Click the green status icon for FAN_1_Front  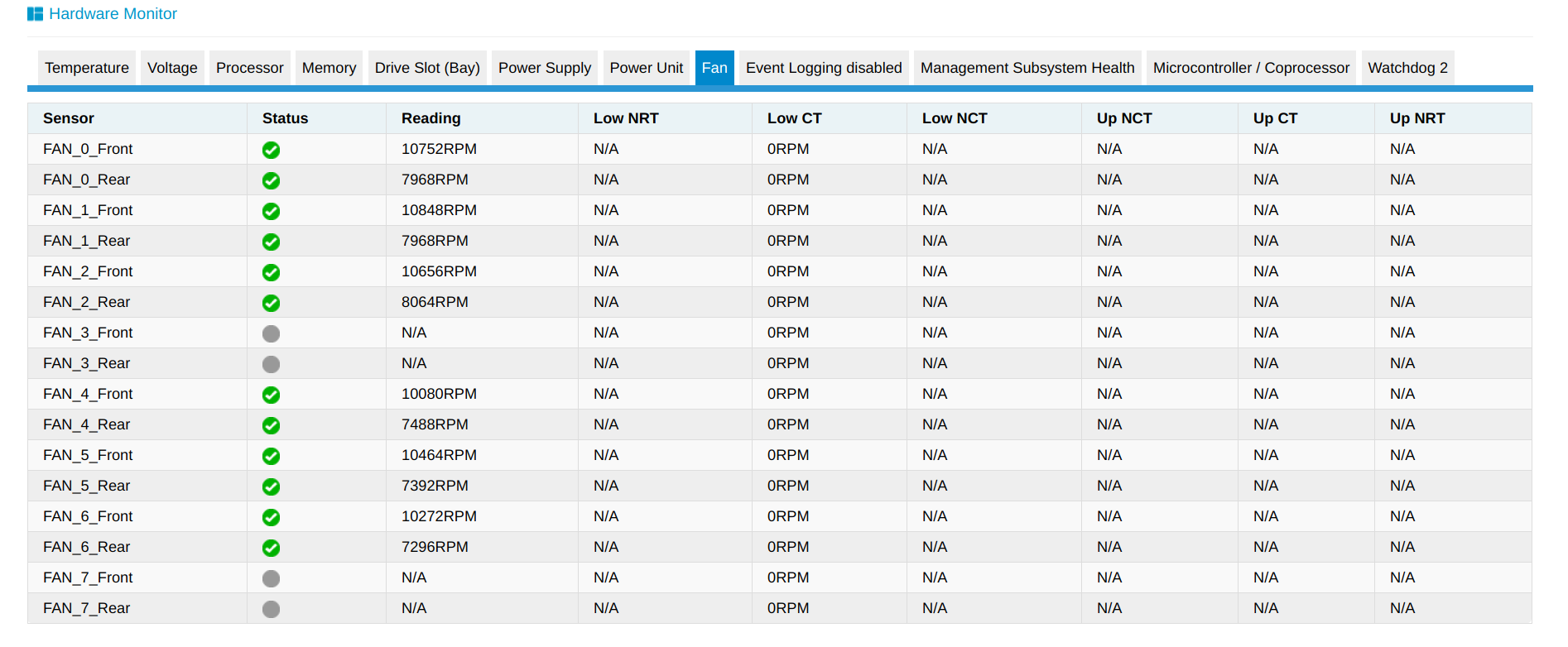click(271, 211)
